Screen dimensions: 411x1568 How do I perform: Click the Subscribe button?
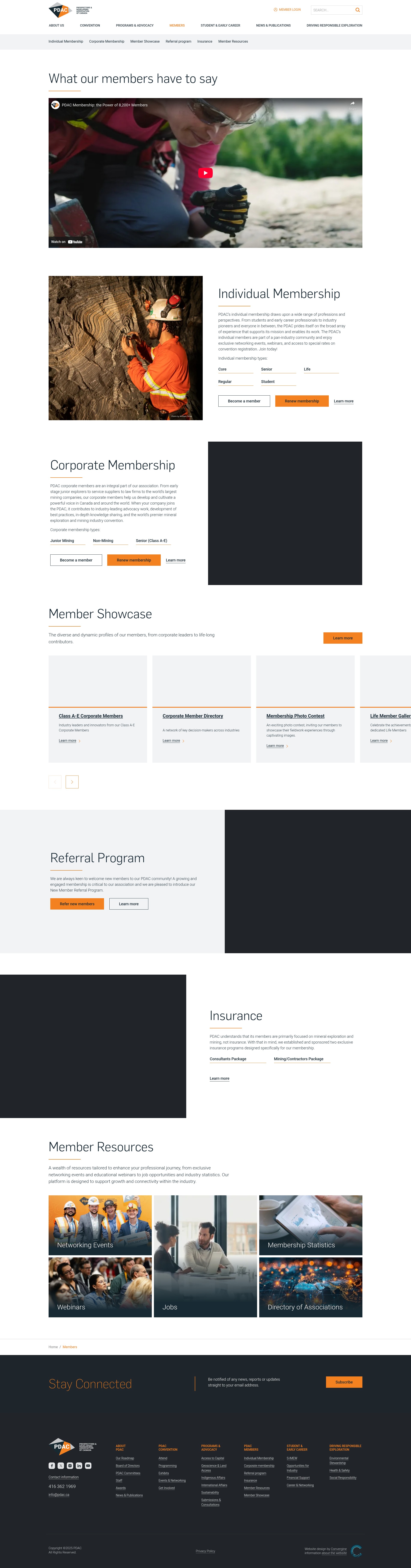coord(344,1382)
